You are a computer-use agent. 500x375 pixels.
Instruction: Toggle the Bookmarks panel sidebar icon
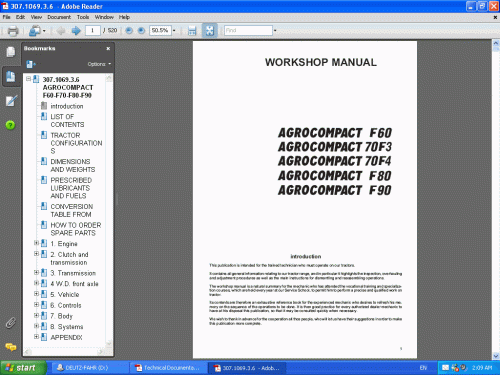tap(11, 77)
